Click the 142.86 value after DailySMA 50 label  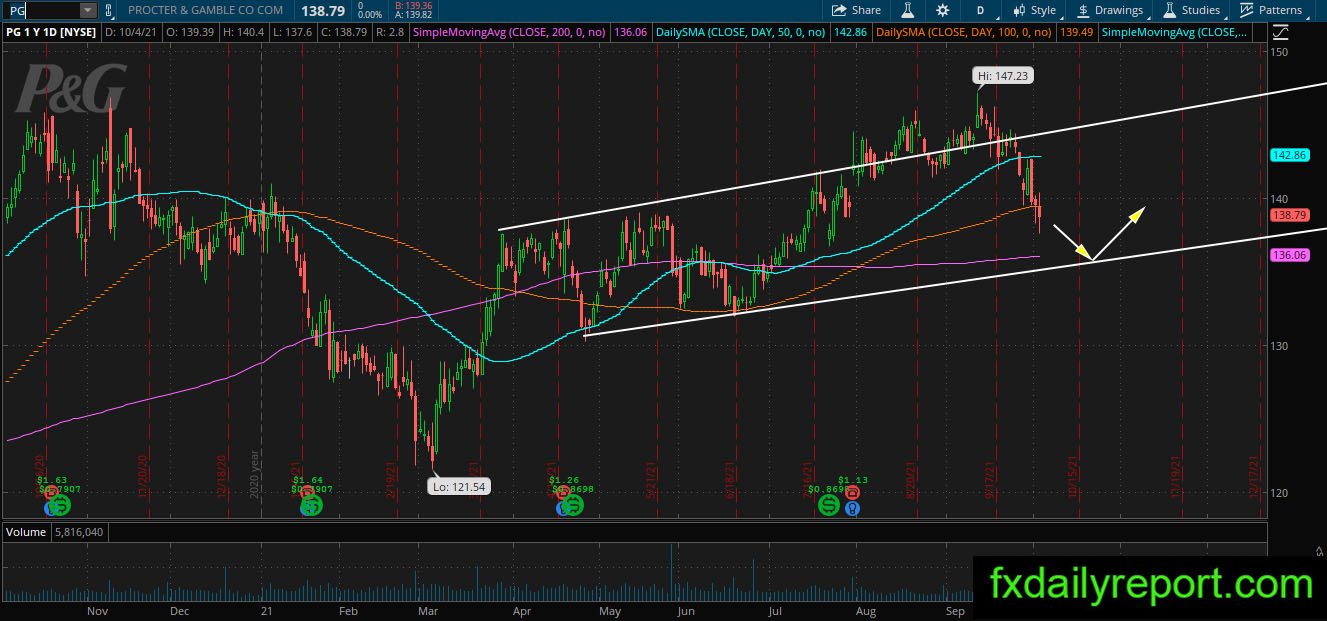[849, 33]
